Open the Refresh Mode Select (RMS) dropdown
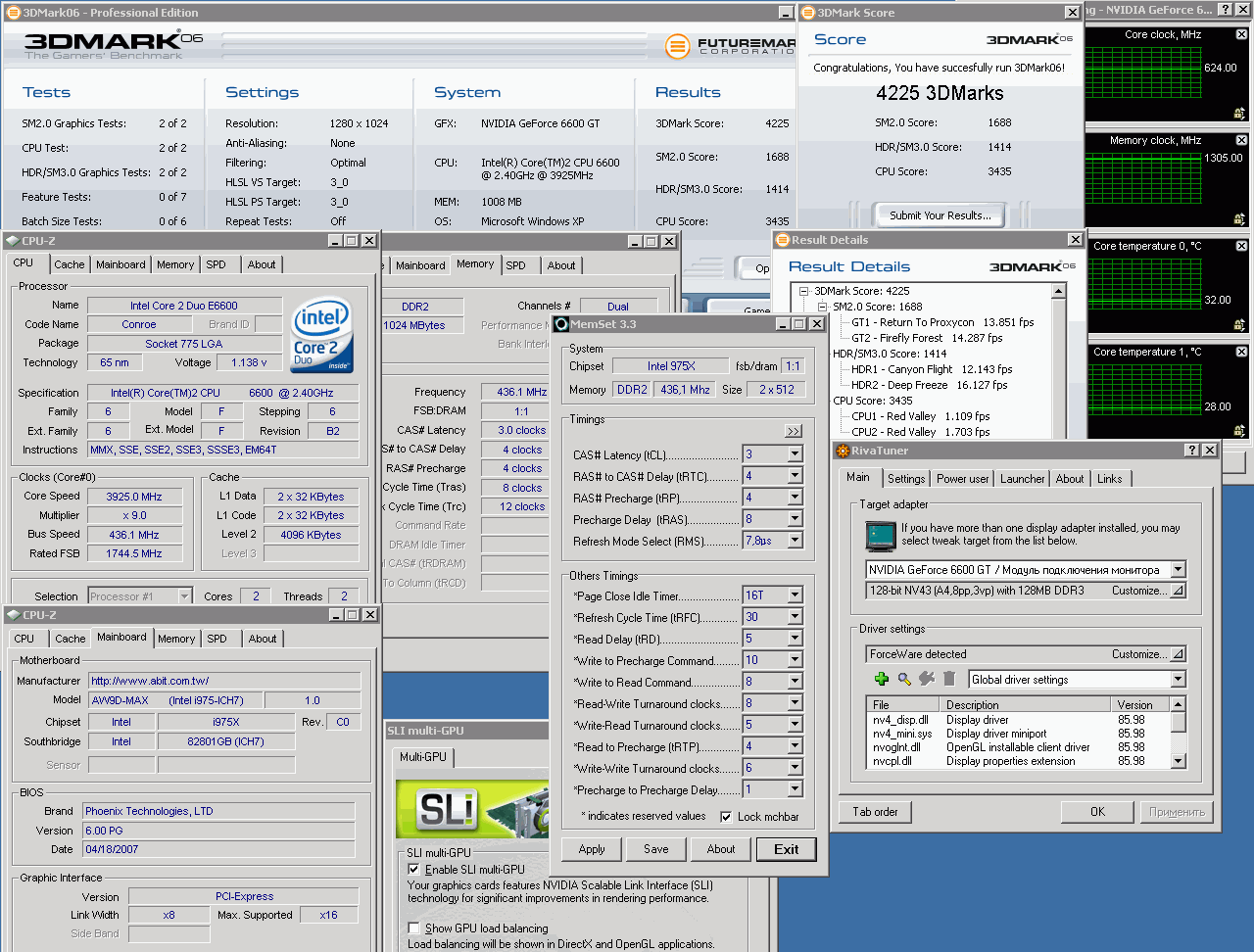The height and width of the screenshot is (952, 1254). (795, 541)
